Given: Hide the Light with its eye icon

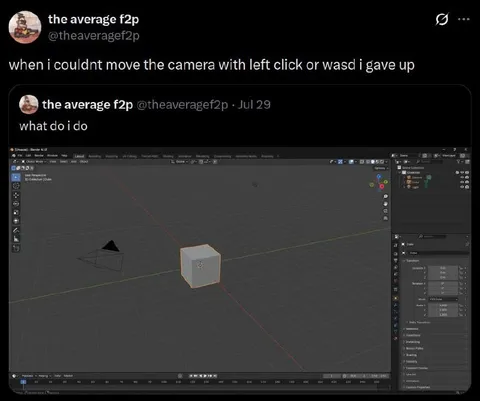Looking at the screenshot, I should 462,187.
